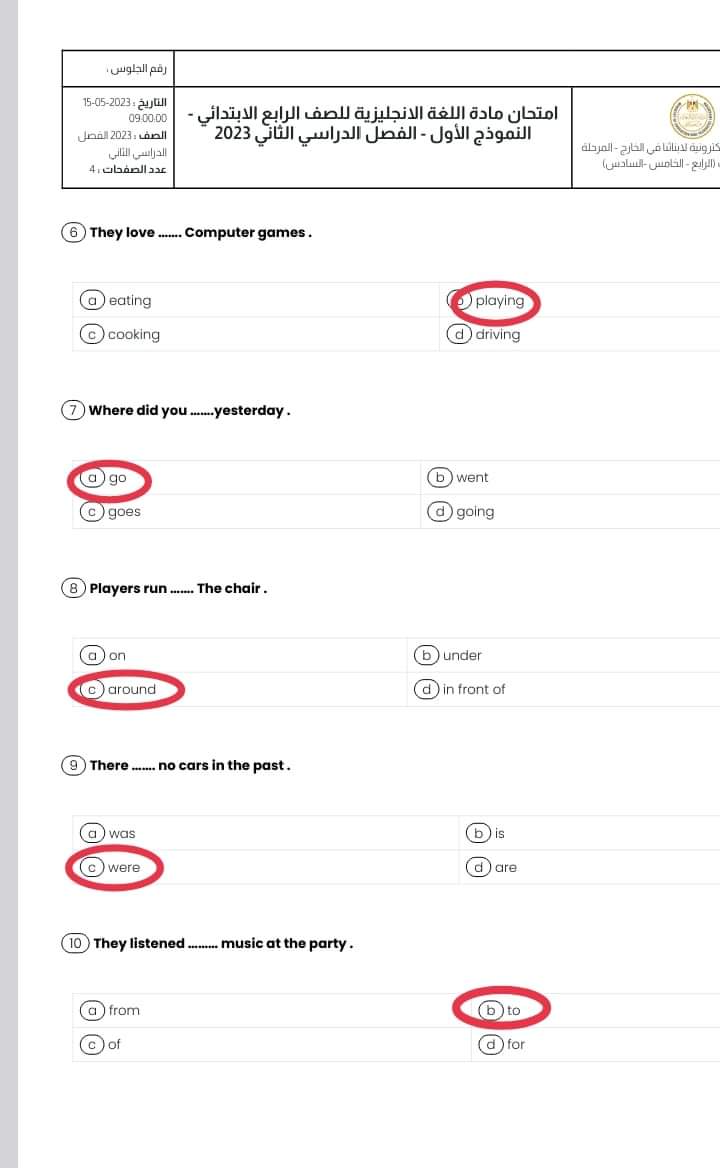Choose the 'goes' option
Viewport: 720px width, 1168px height.
pos(123,511)
